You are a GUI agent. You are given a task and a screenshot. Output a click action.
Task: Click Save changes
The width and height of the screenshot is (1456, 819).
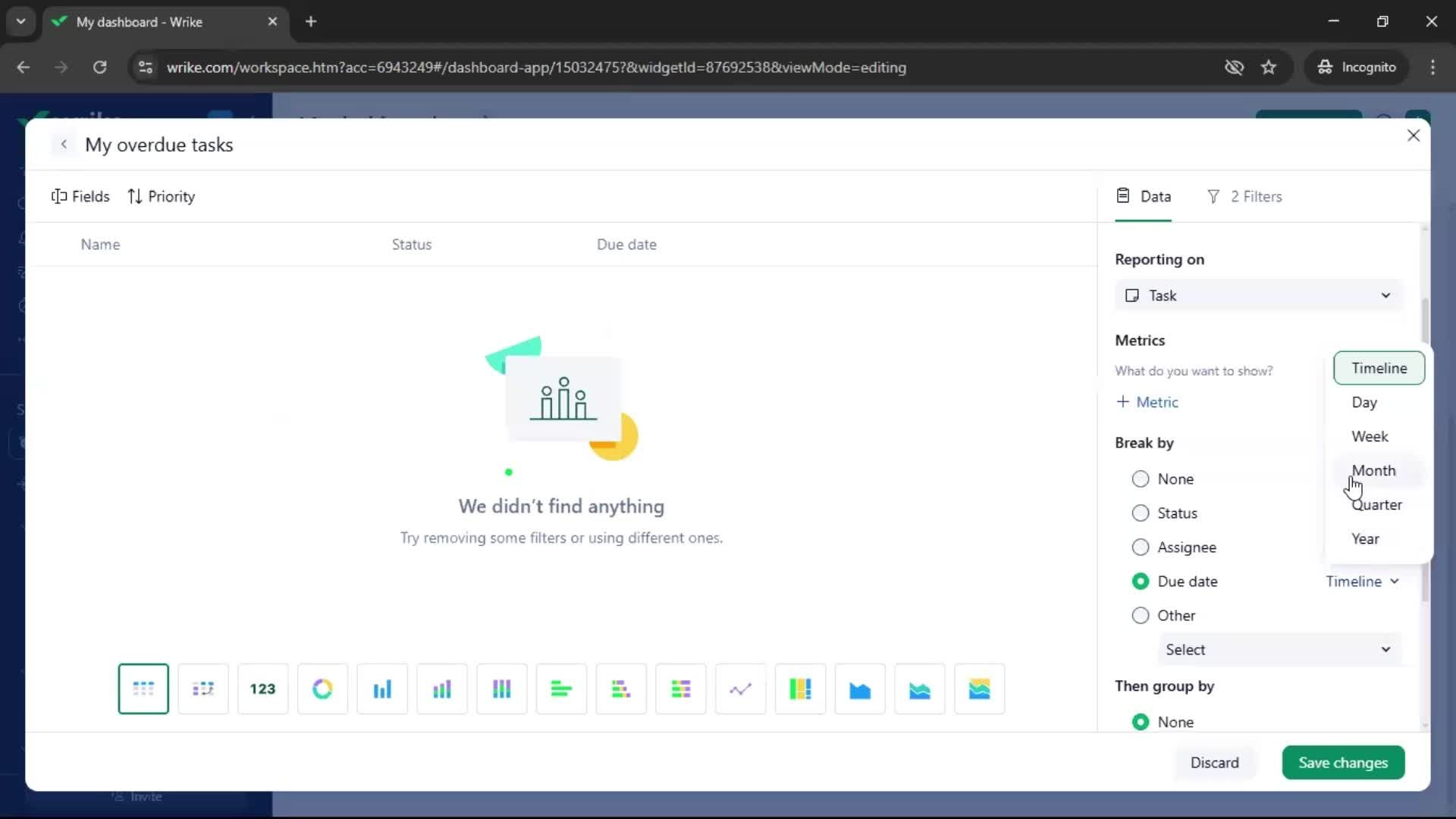(x=1343, y=763)
